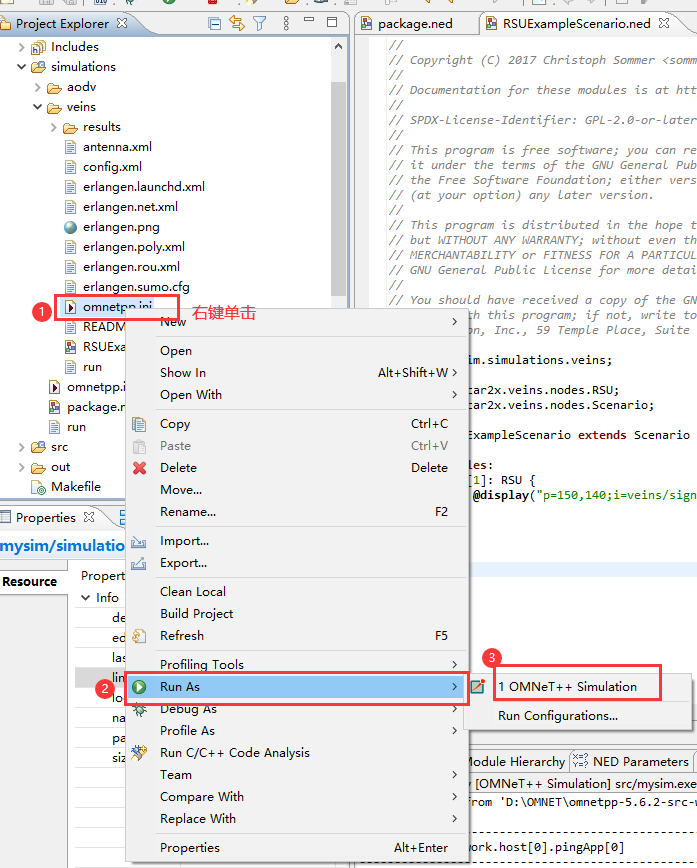Open the Team submenu

pos(297,775)
